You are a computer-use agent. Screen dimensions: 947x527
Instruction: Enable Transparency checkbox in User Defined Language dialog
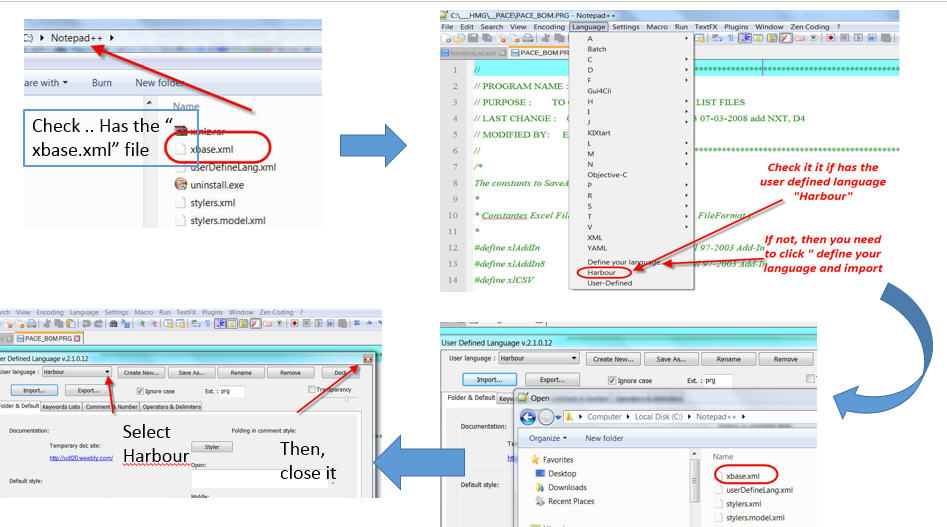tap(312, 389)
